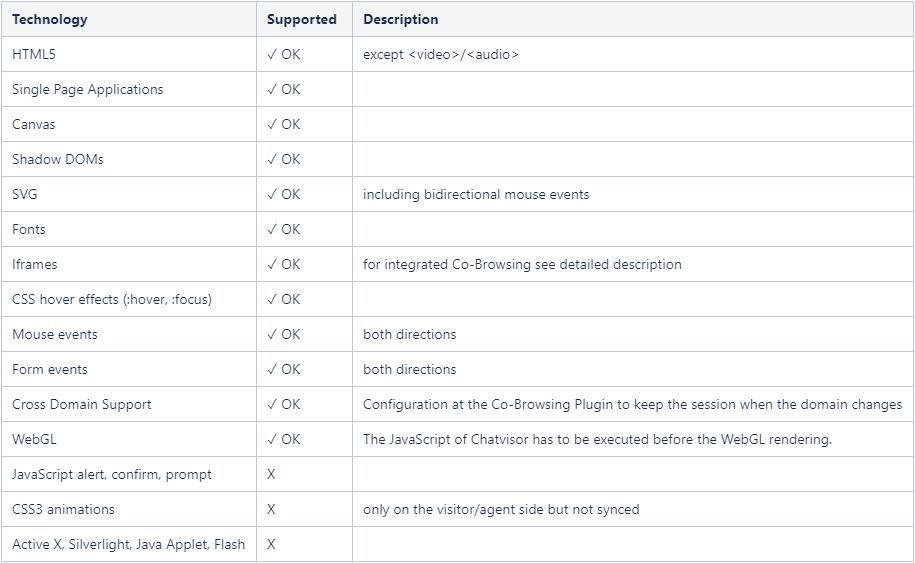
Task: Click the X mark for CSS3 animations
Action: (271, 509)
